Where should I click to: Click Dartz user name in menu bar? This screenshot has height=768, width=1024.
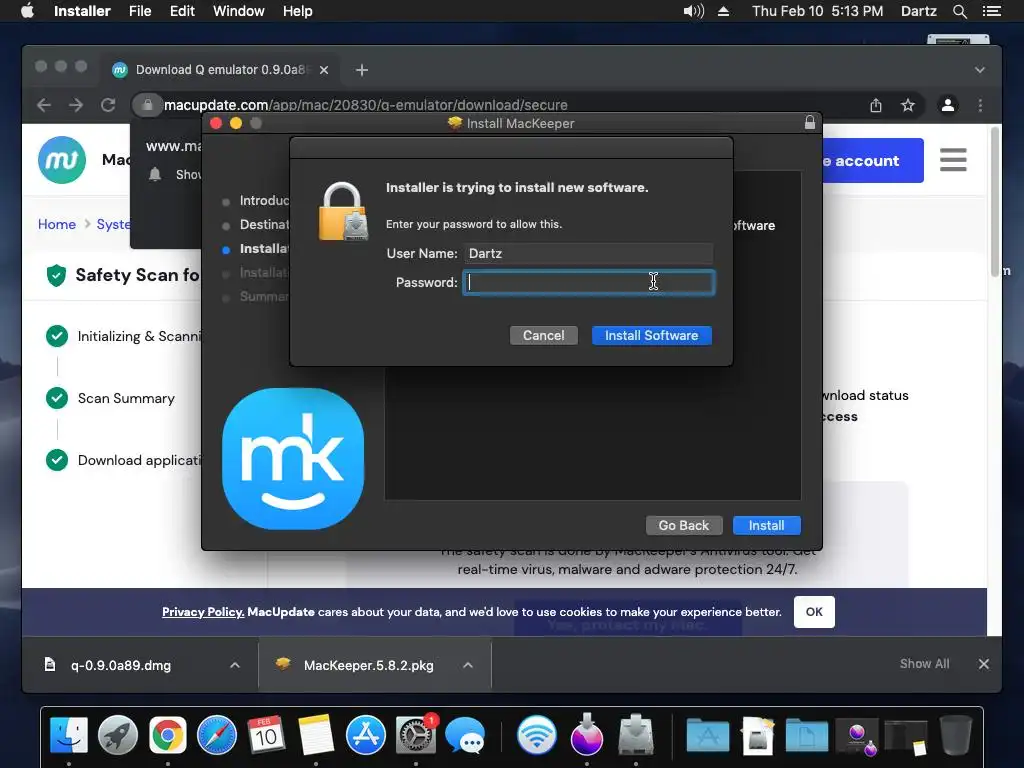pyautogui.click(x=918, y=11)
